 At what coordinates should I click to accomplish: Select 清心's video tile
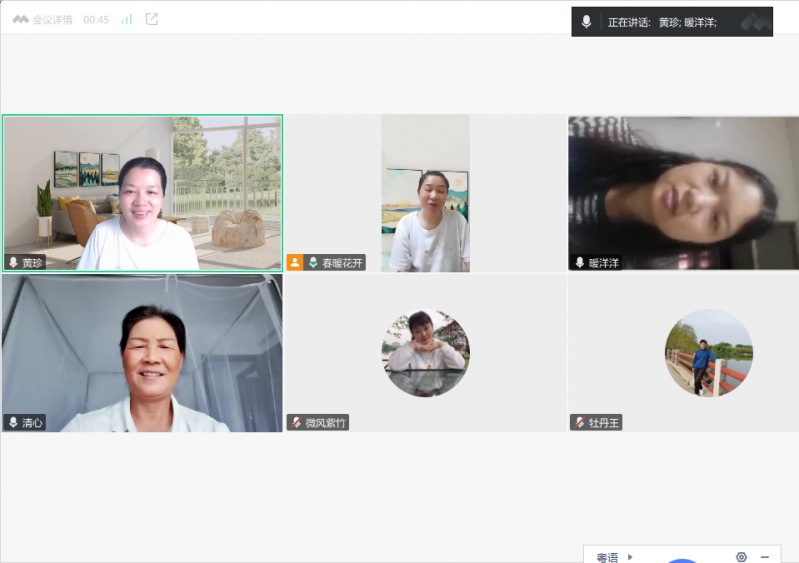click(x=142, y=352)
